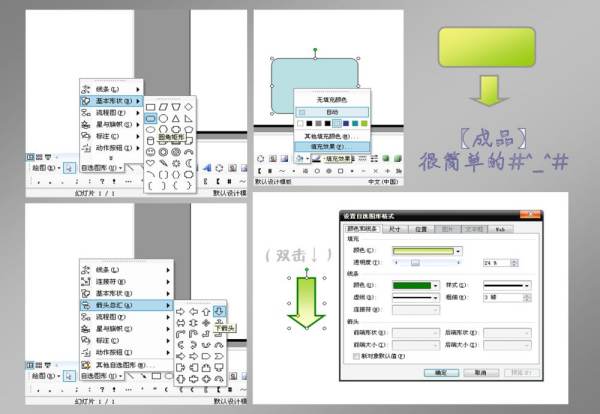Choose the parallelogram shape in basic shapes gallery
This screenshot has height=414, width=600.
[163, 107]
